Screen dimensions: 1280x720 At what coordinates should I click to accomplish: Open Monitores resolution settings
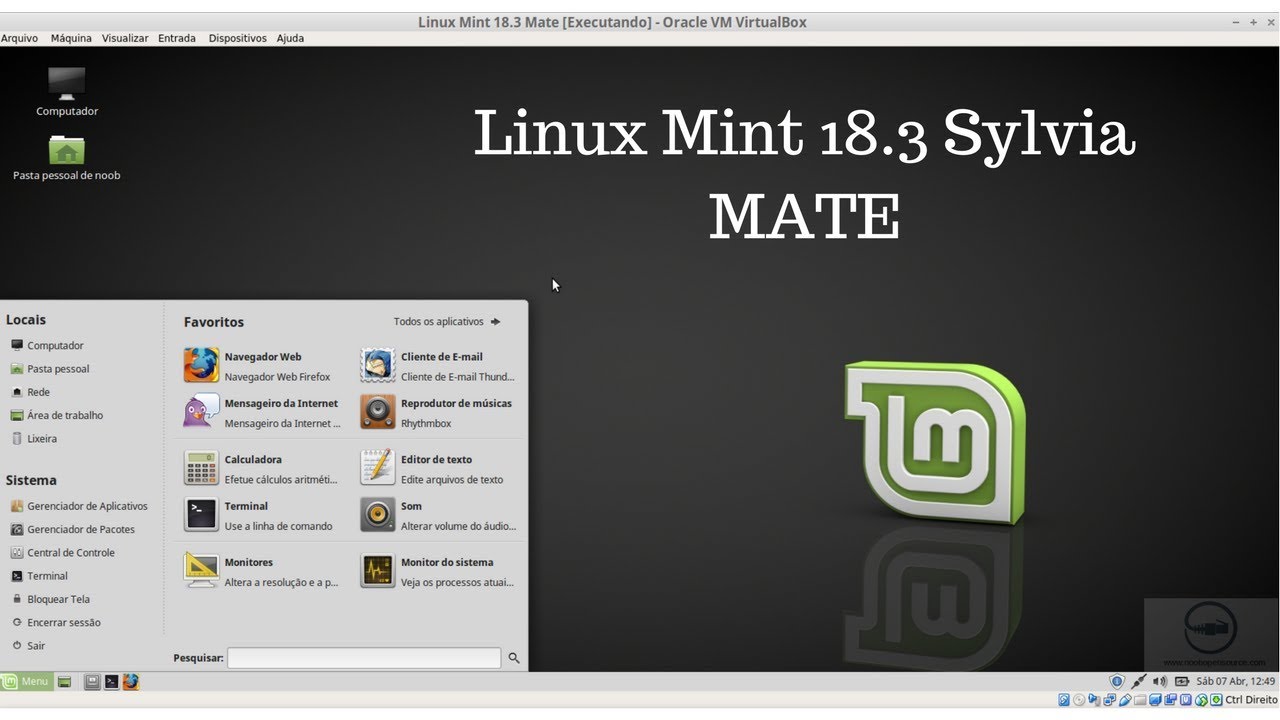(x=262, y=571)
